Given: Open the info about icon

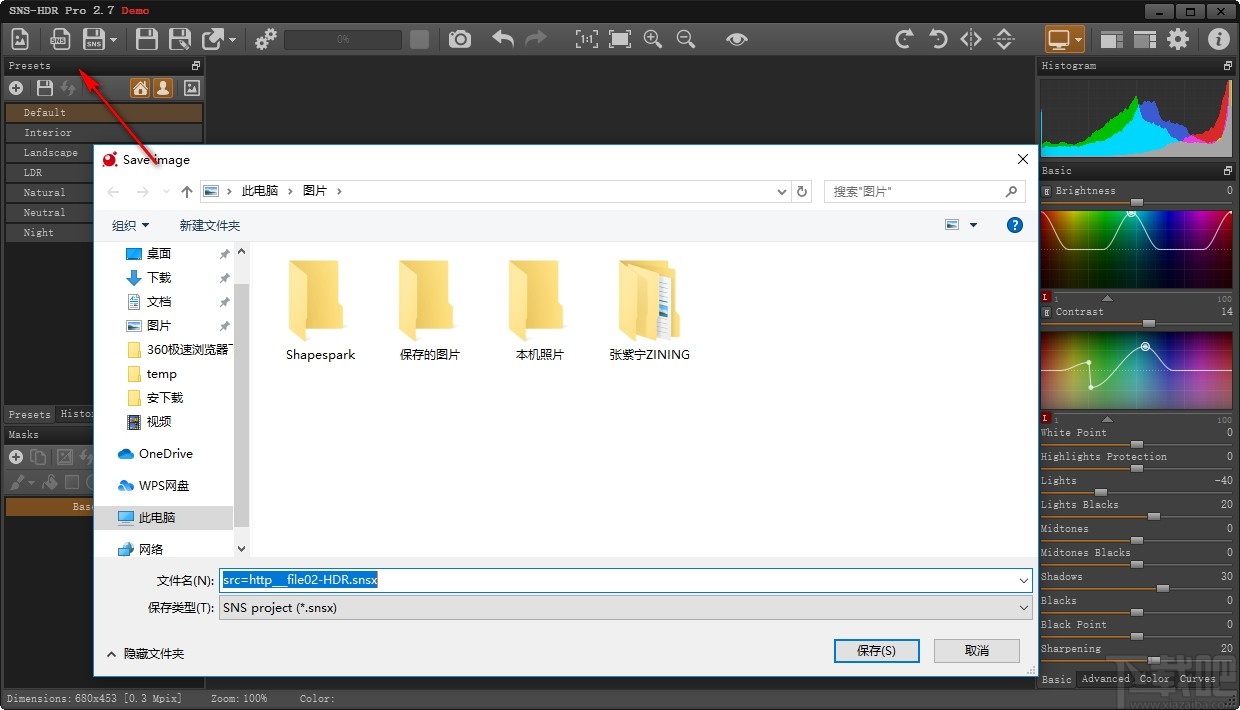Looking at the screenshot, I should click(x=1218, y=39).
